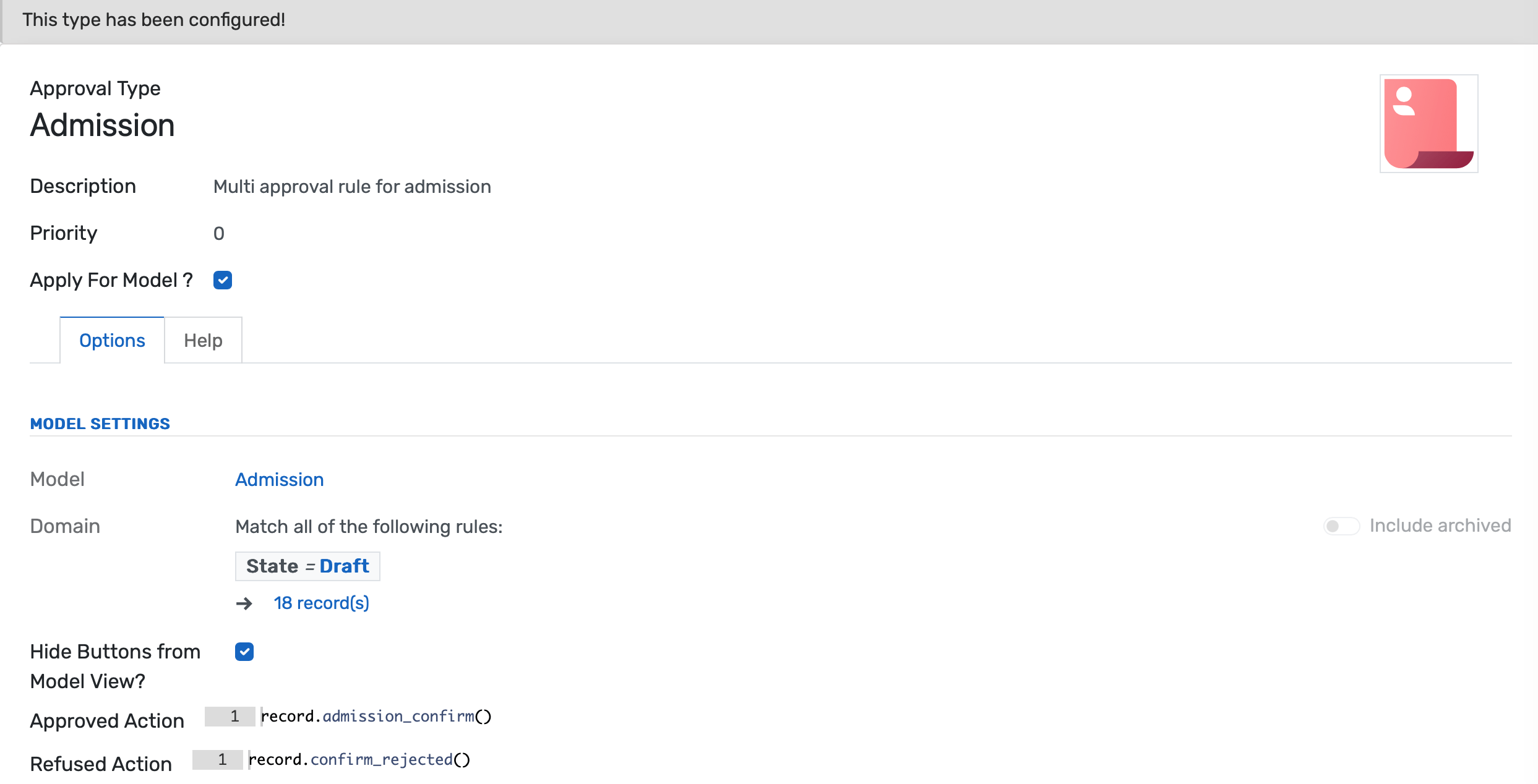Open the State = Draft domain rule
This screenshot has height=784, width=1538.
tap(307, 566)
